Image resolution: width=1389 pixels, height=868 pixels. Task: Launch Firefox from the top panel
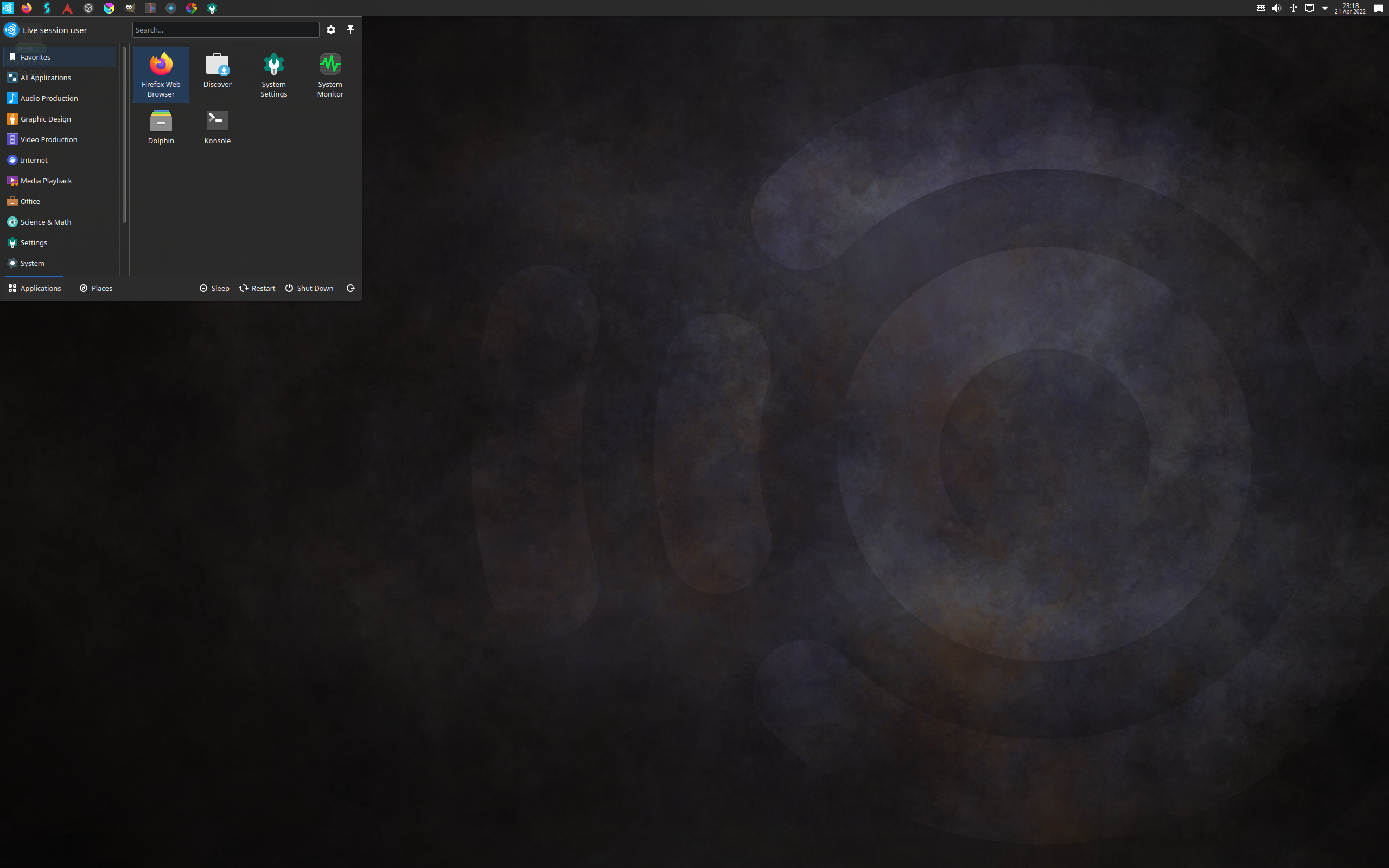coord(27,8)
